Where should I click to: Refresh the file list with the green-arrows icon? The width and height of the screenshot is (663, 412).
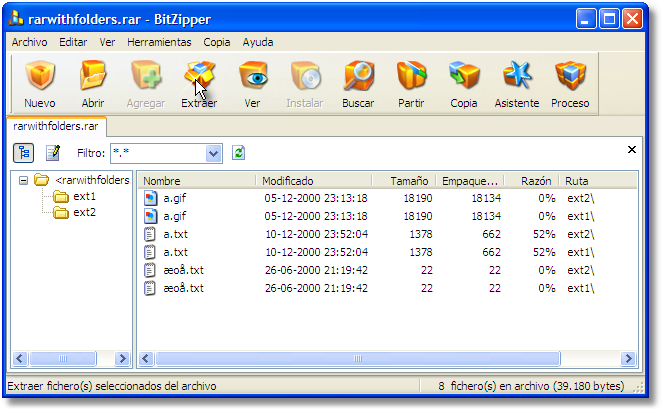click(238, 153)
